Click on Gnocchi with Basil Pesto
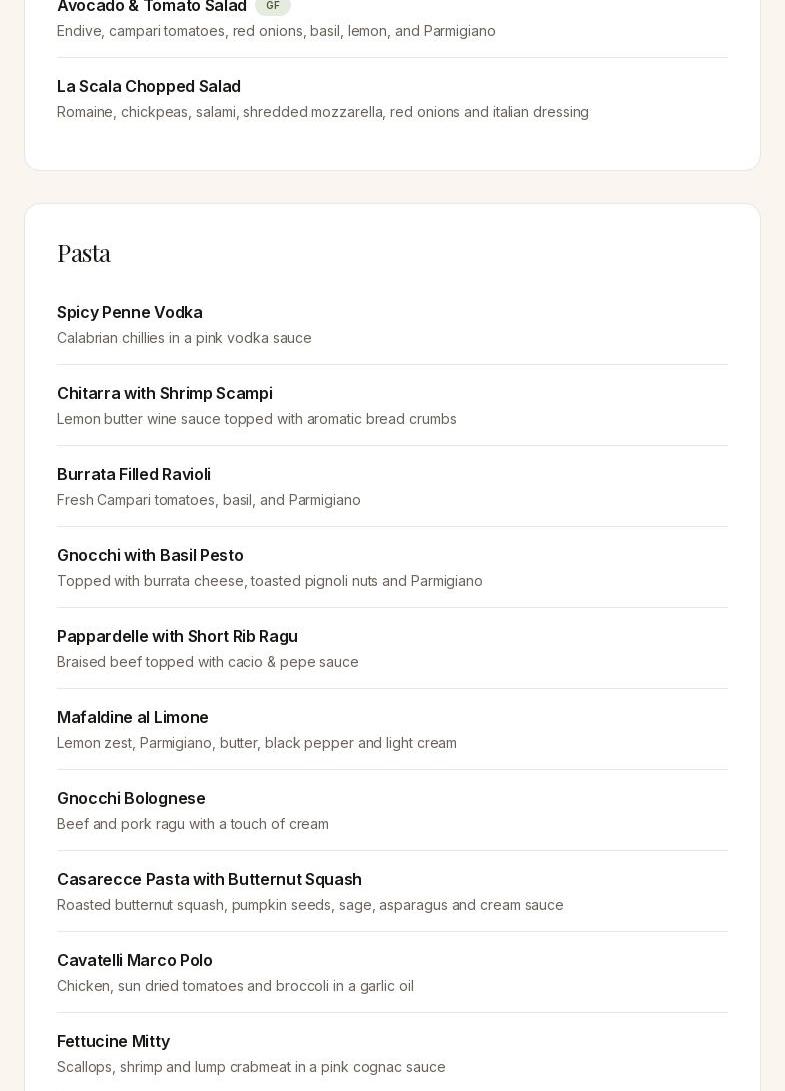 [x=150, y=556]
